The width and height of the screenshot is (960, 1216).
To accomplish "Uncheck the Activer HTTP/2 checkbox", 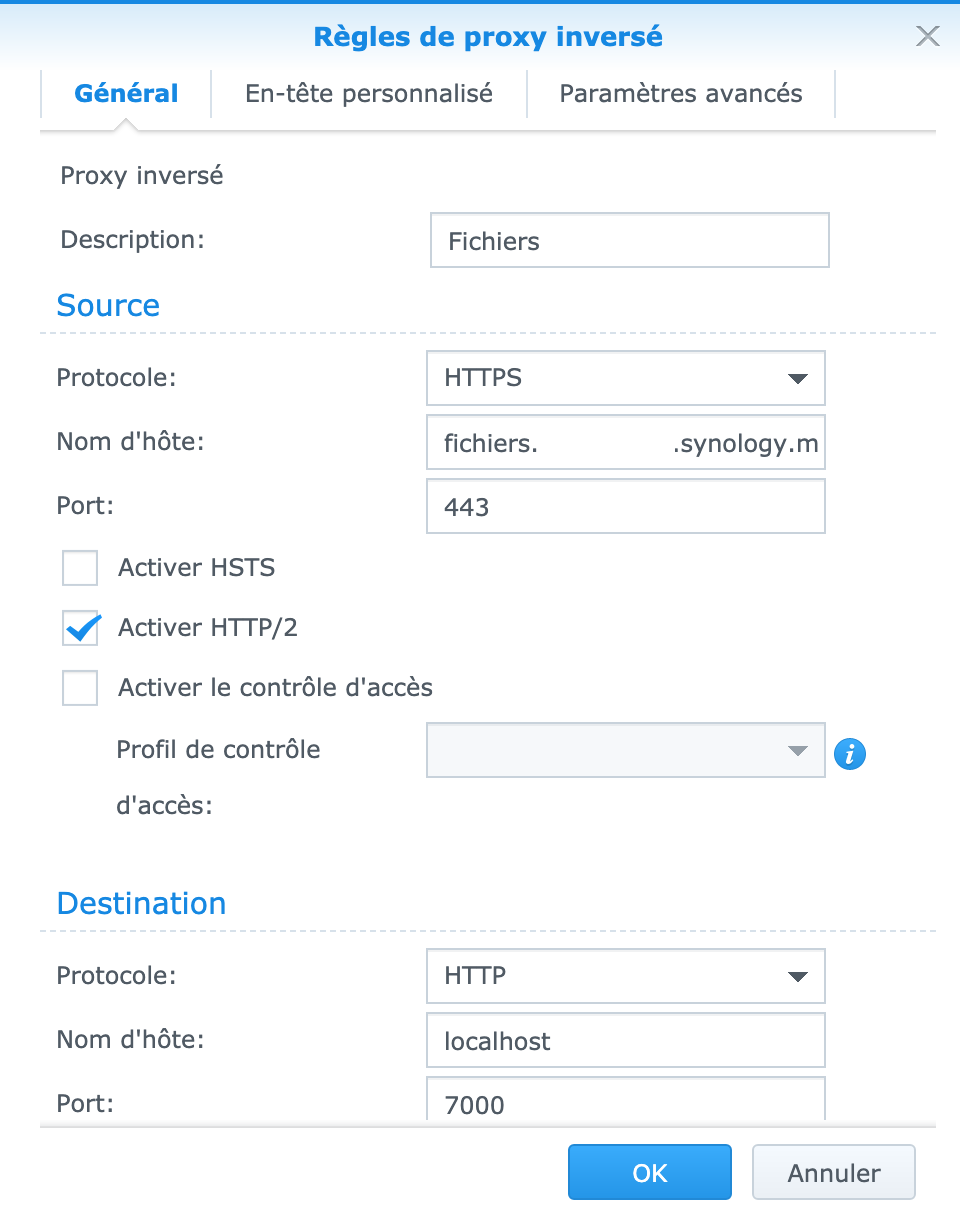I will (80, 628).
